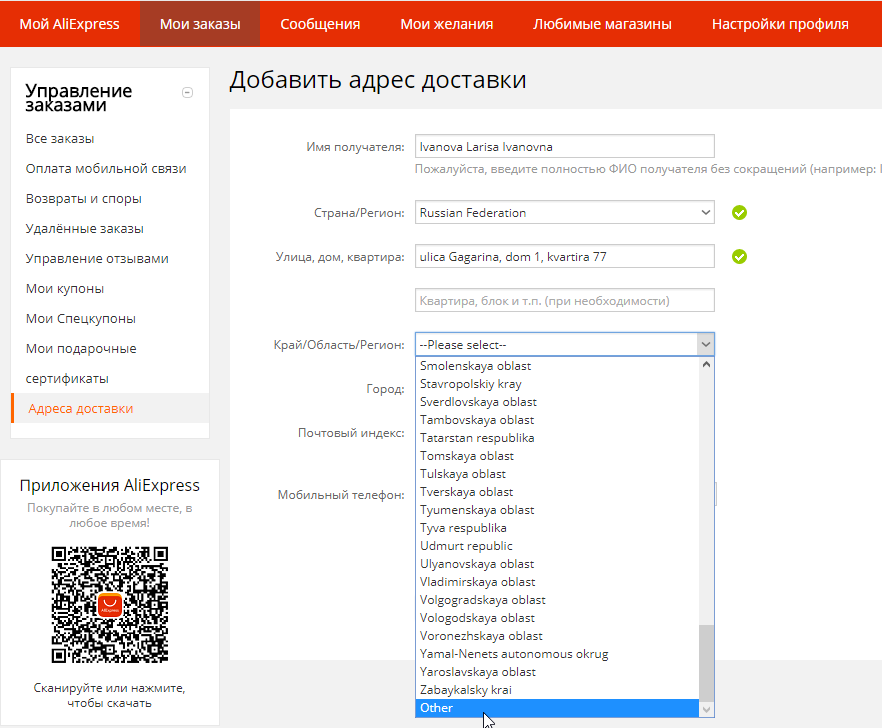
Task: Switch to Любимые магазины tab
Action: coord(602,24)
